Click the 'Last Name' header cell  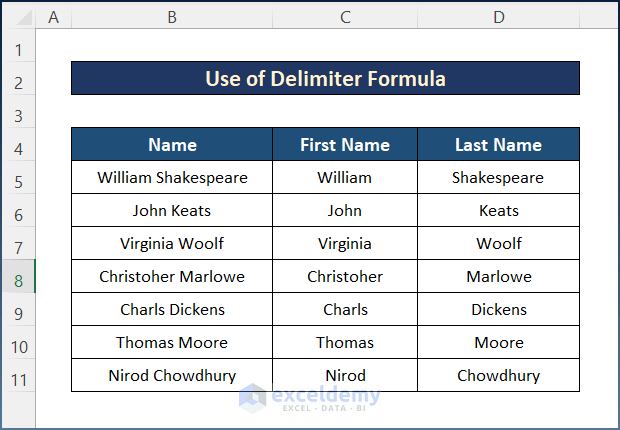pos(498,145)
